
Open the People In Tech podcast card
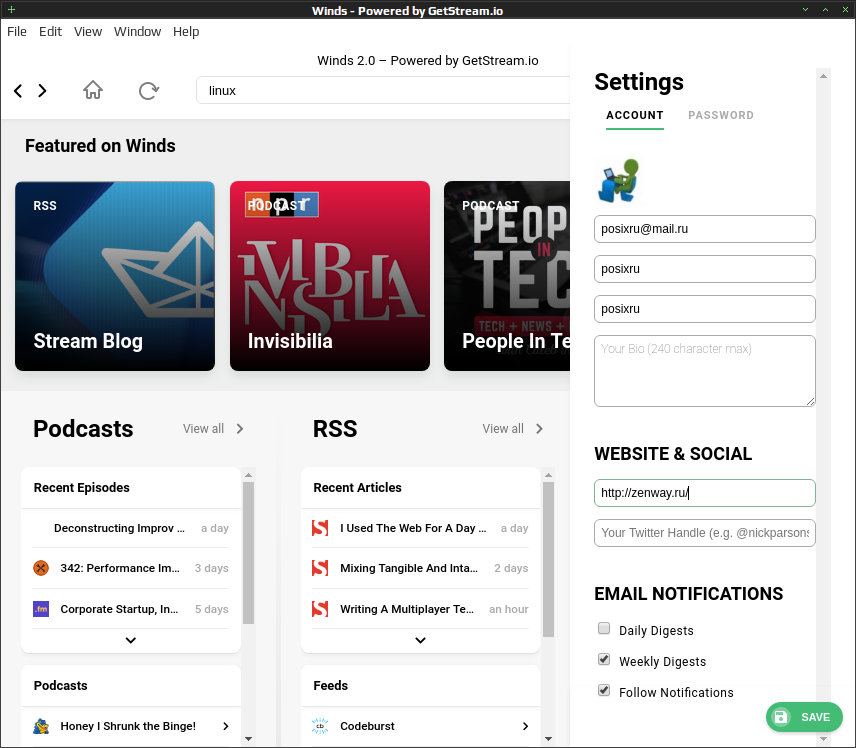coord(507,276)
